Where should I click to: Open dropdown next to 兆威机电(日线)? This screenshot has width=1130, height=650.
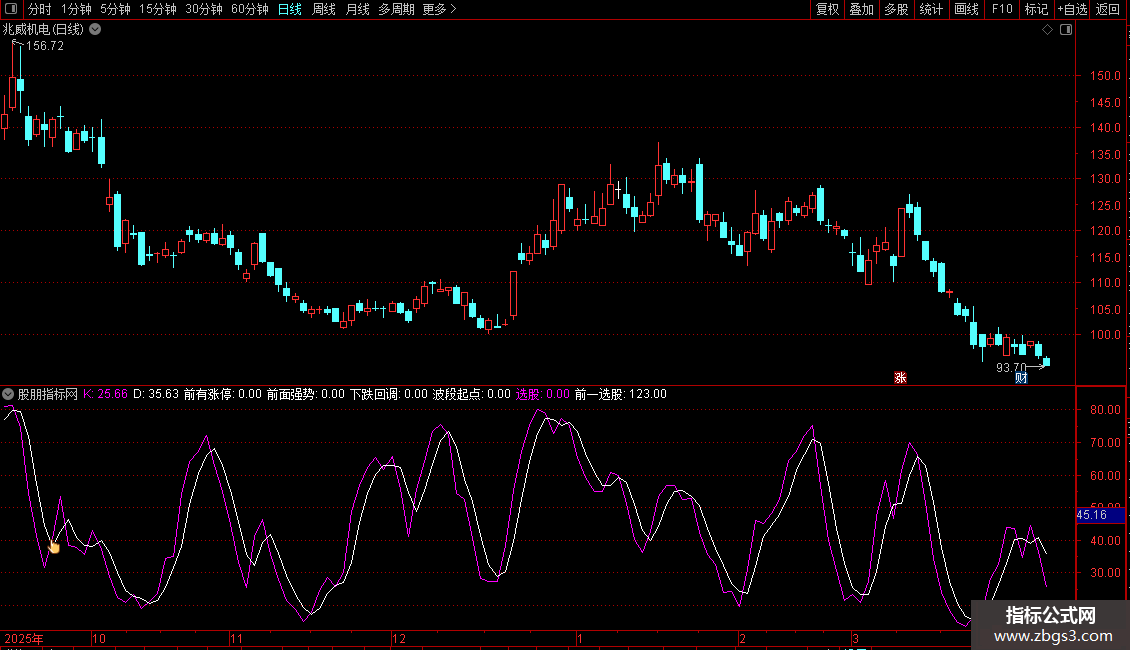pyautogui.click(x=94, y=30)
